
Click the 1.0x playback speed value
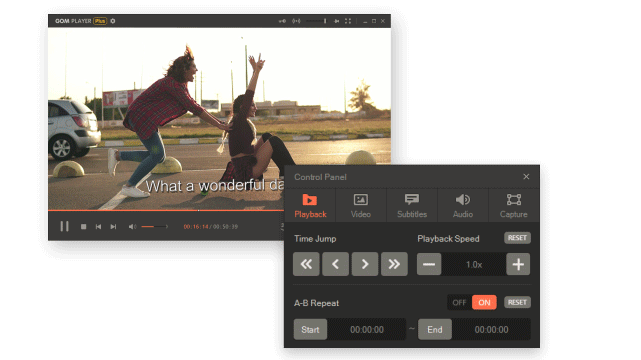pyautogui.click(x=474, y=264)
